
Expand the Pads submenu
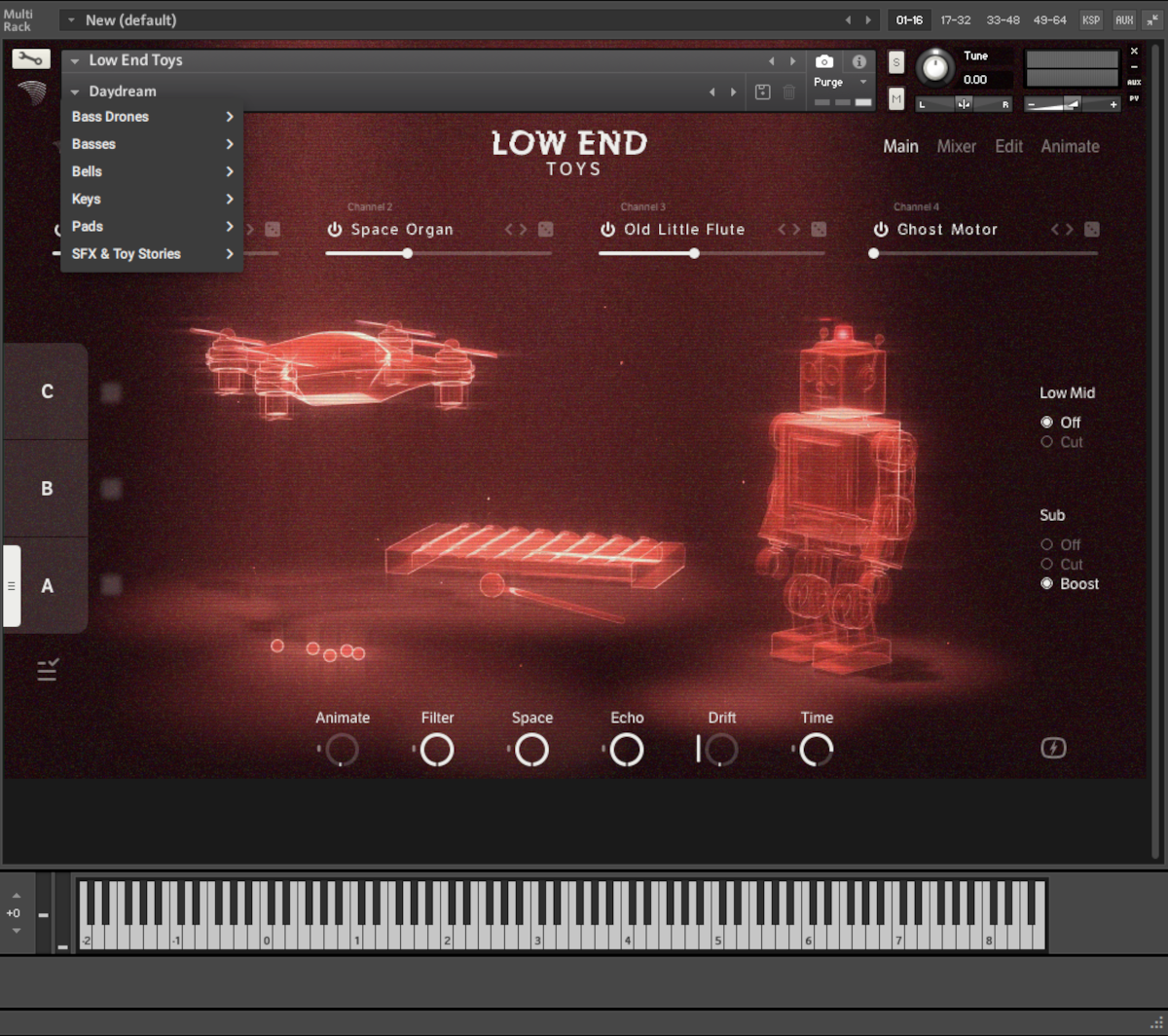point(152,226)
